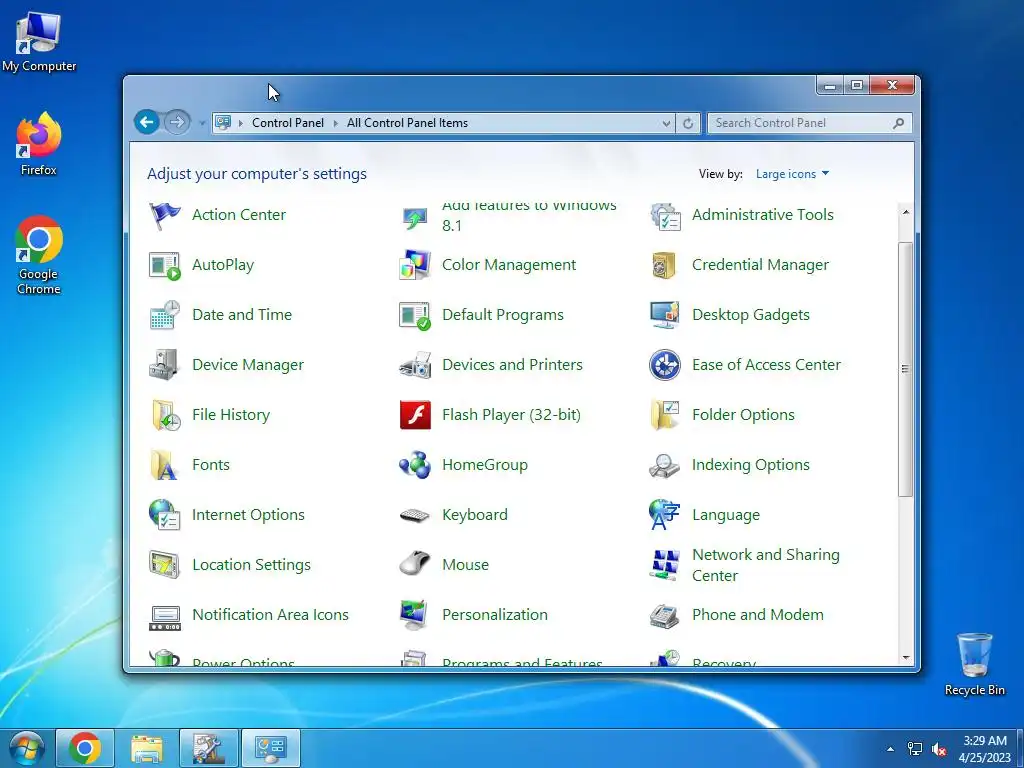Click the Control Panel taskbar button

271,748
